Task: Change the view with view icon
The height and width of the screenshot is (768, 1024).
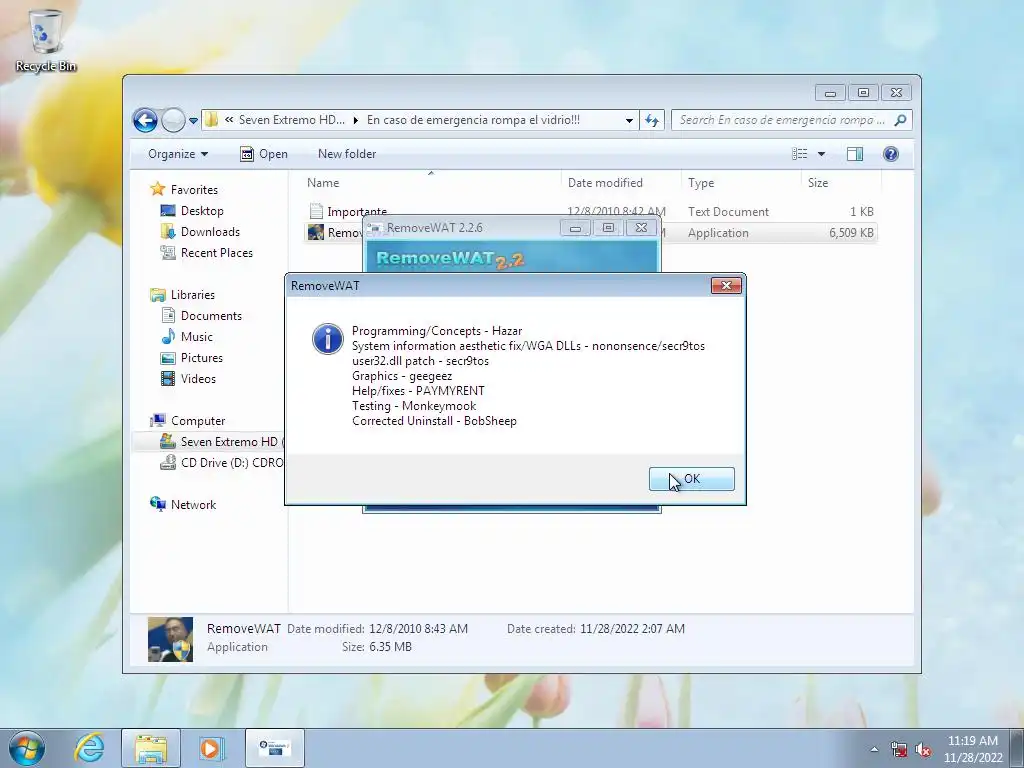Action: point(799,154)
